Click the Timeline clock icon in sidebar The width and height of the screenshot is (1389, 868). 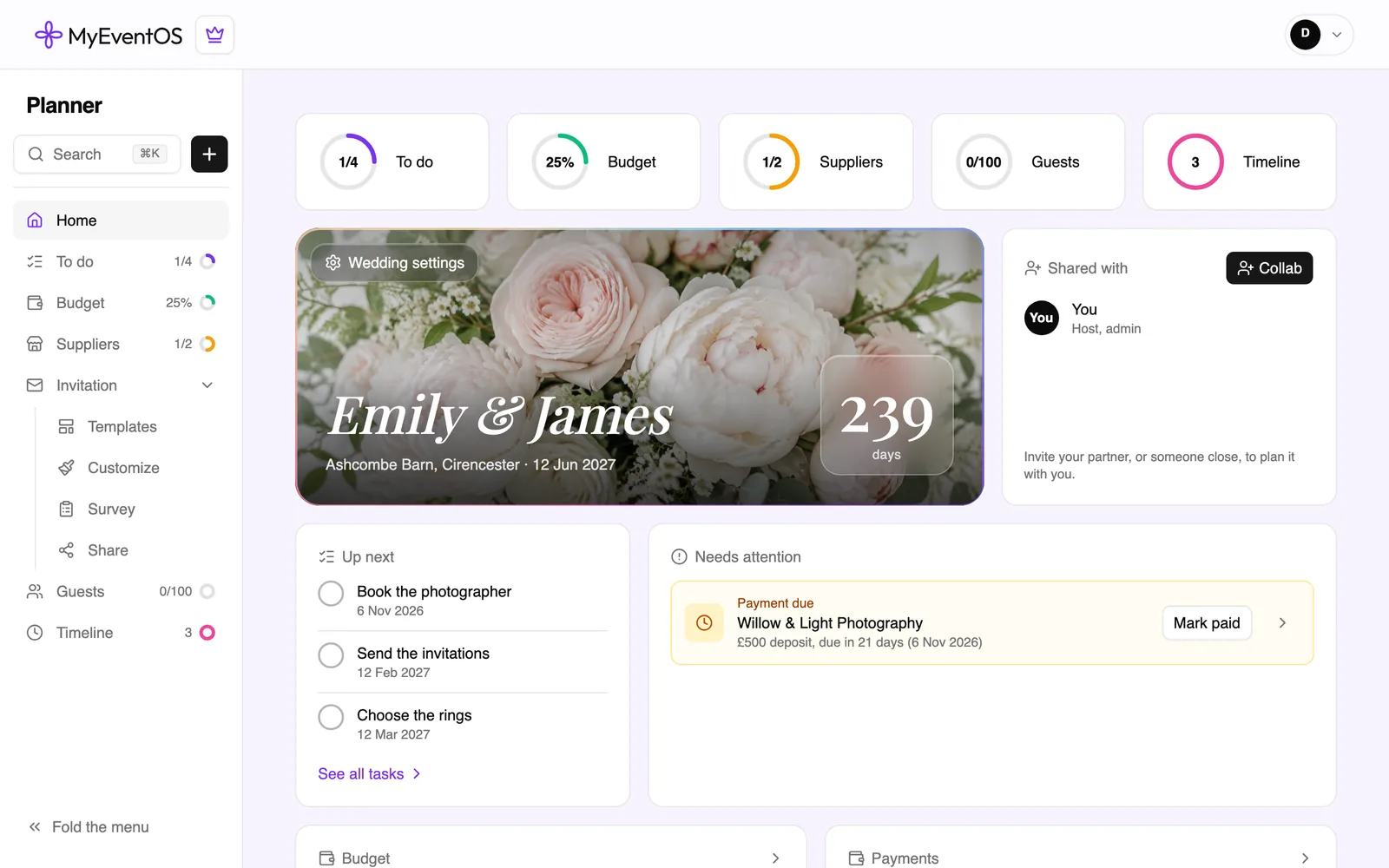[x=35, y=633]
